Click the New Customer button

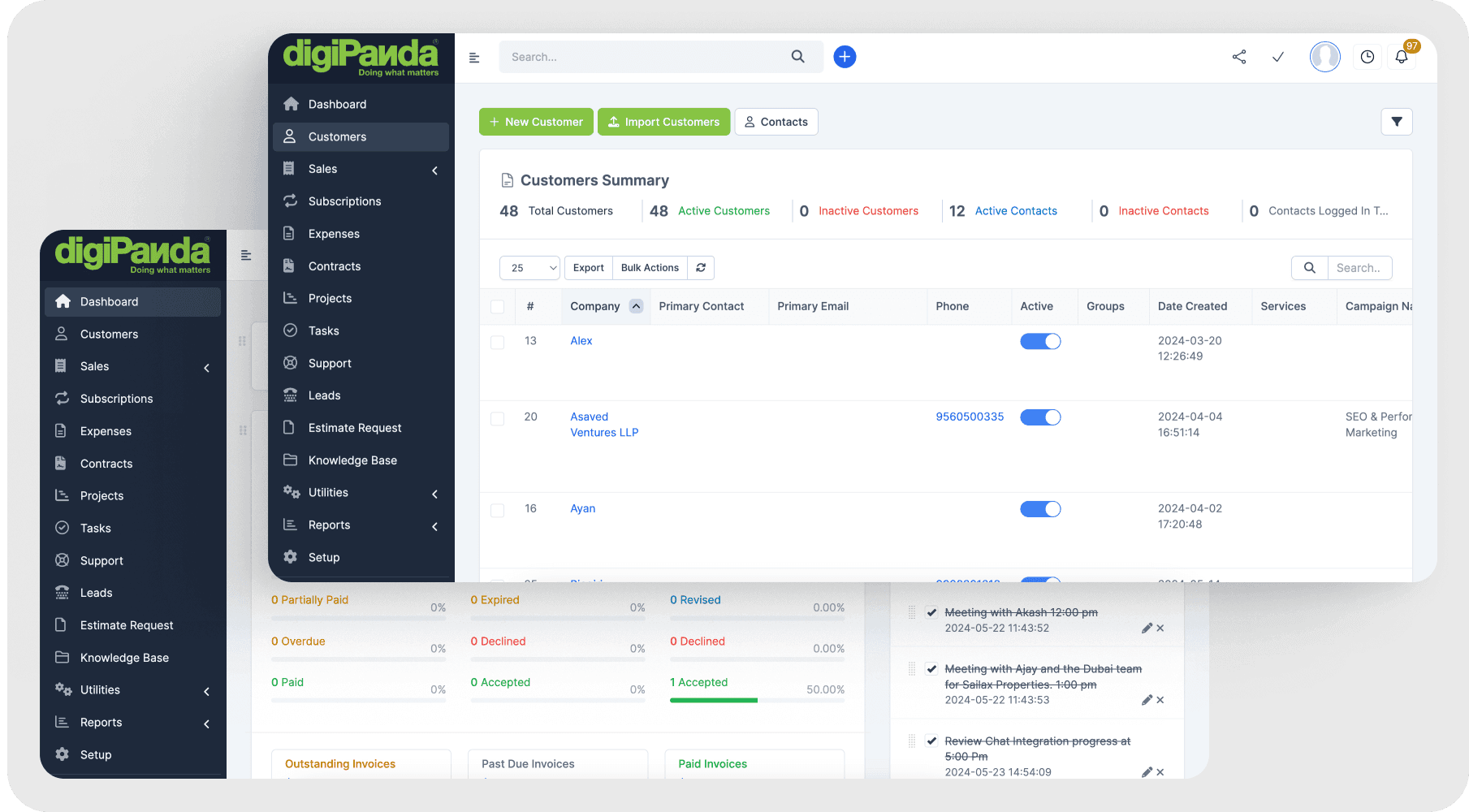click(536, 122)
